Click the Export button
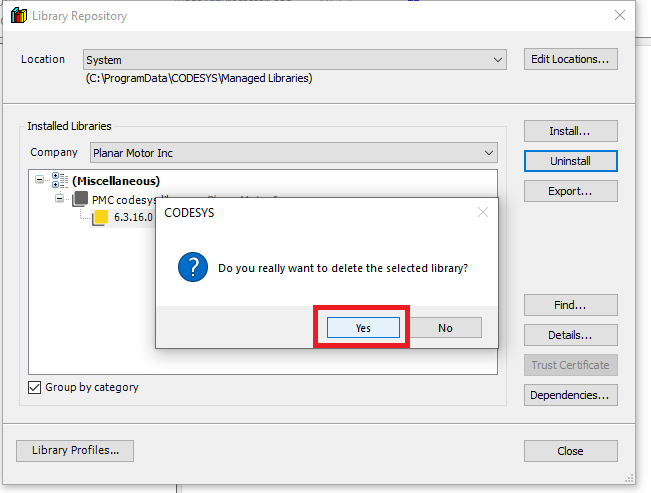The height and width of the screenshot is (493, 651). (570, 191)
